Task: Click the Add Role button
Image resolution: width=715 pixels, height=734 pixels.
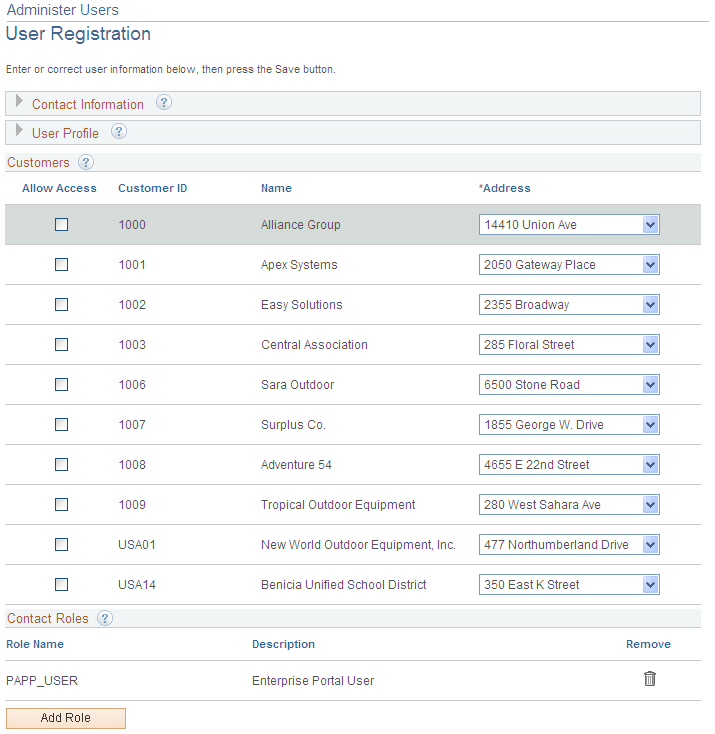Action: 66,718
